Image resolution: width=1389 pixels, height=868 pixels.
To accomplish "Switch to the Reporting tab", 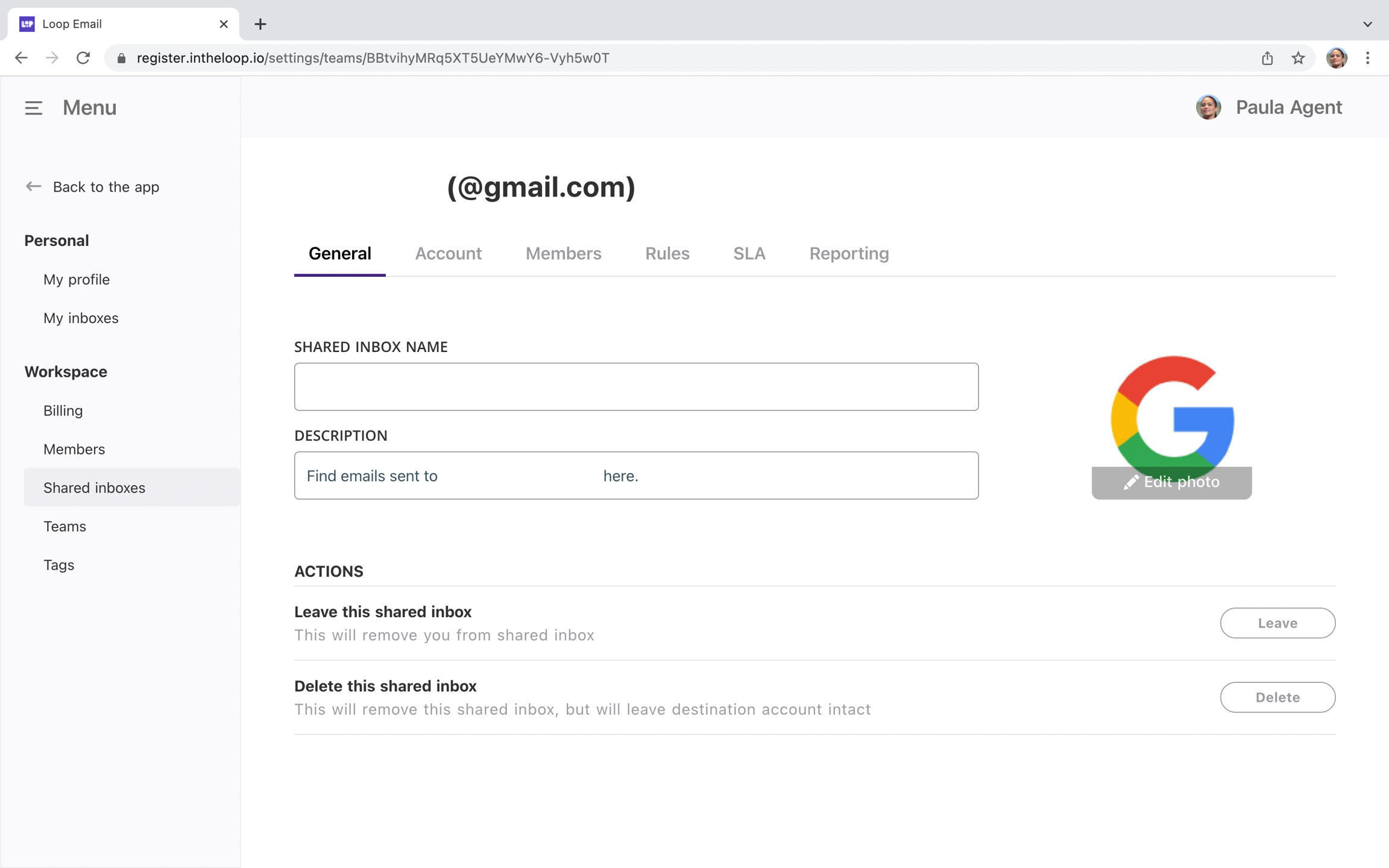I will (x=848, y=254).
